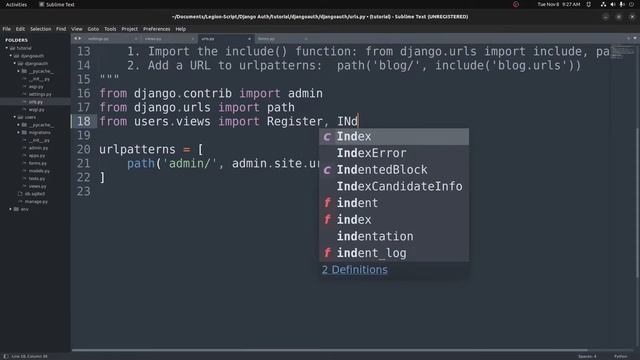Viewport: 640px width, 360px height.
Task: Click the class icon next to IndentedBlock
Action: (x=327, y=170)
